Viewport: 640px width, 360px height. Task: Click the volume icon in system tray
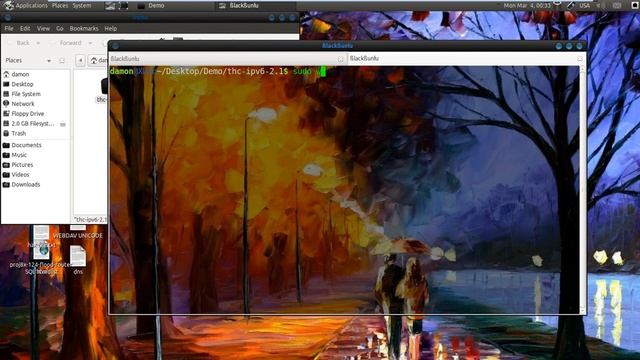pyautogui.click(x=601, y=6)
